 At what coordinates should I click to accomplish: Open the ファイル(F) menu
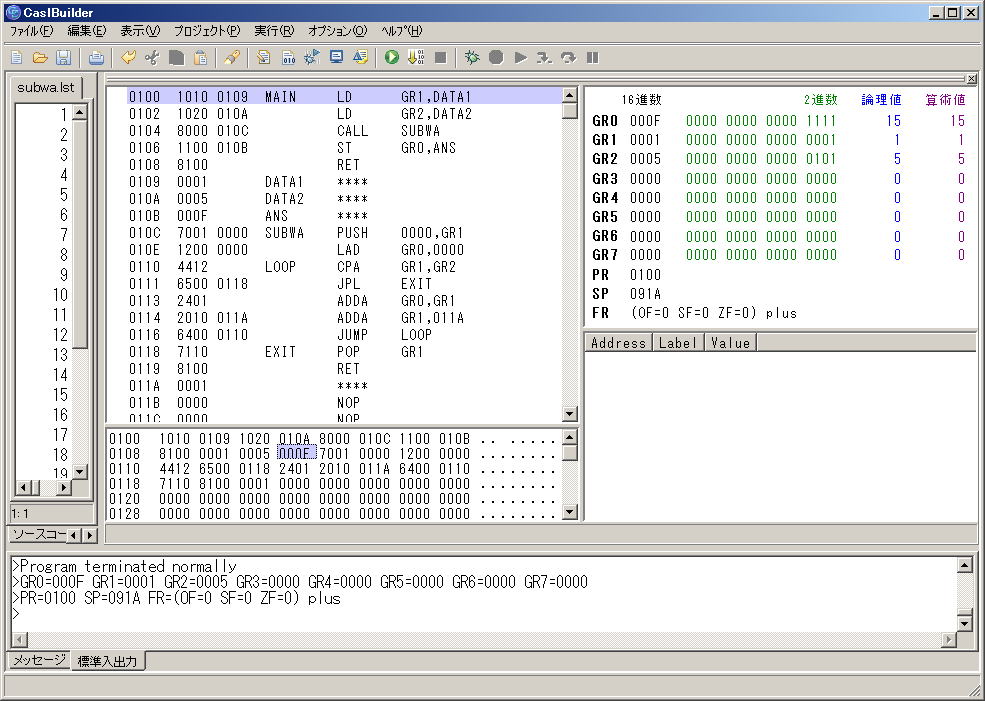click(31, 31)
